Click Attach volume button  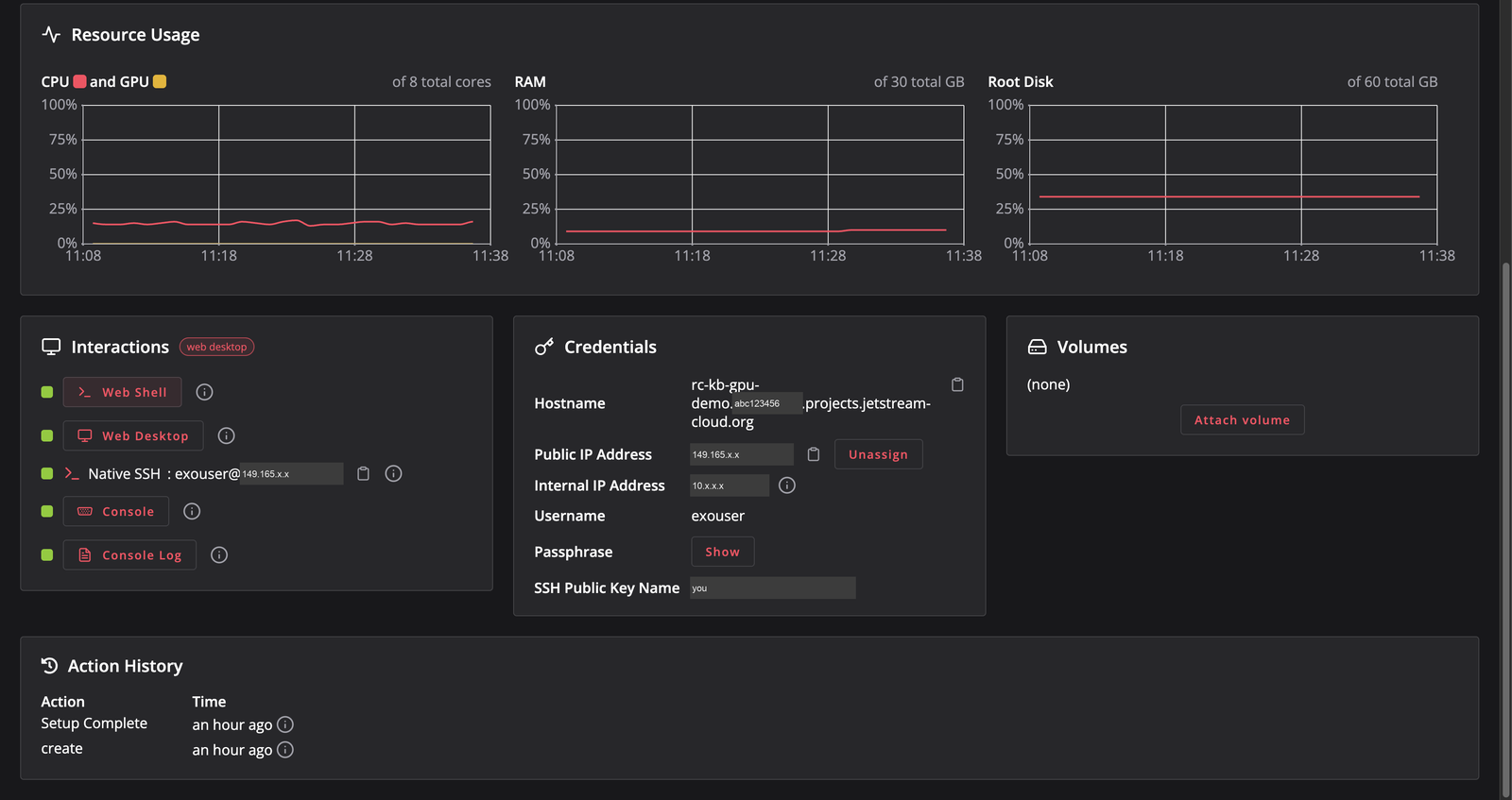(1242, 420)
